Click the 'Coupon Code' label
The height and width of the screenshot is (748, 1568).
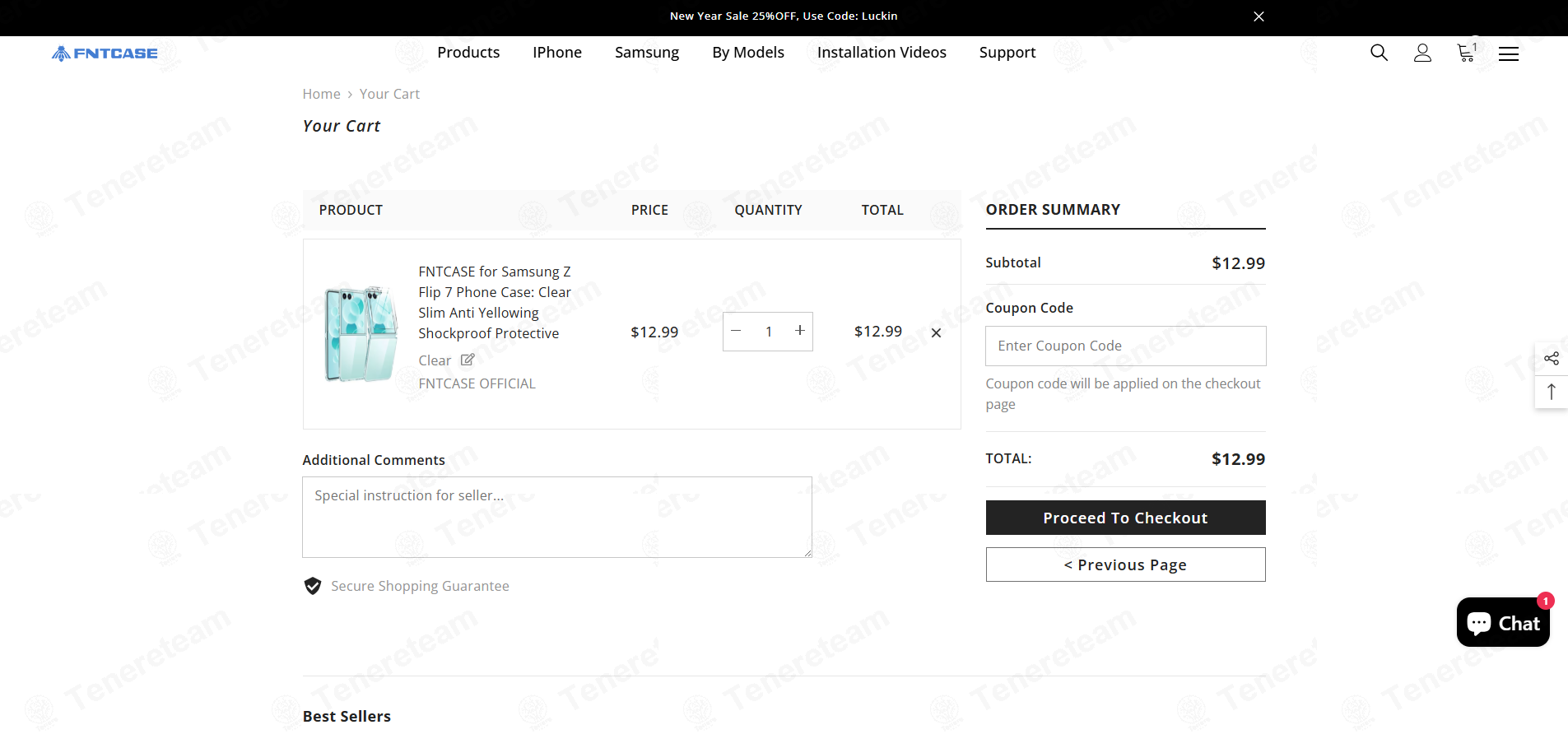pos(1029,308)
